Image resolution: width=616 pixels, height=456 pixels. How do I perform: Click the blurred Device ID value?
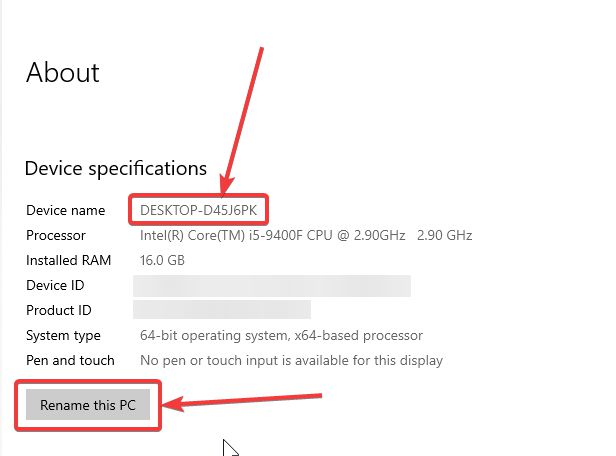(x=272, y=286)
